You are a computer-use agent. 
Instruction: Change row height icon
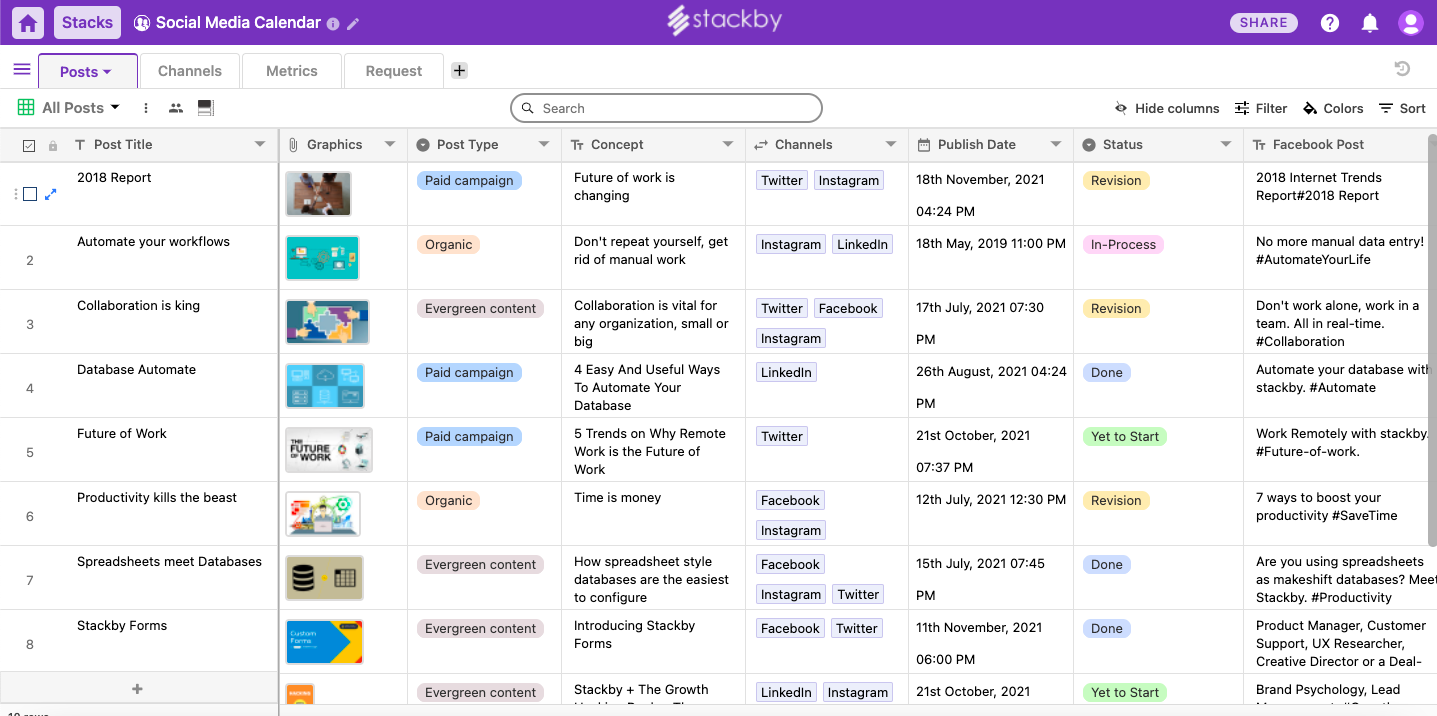[x=206, y=108]
